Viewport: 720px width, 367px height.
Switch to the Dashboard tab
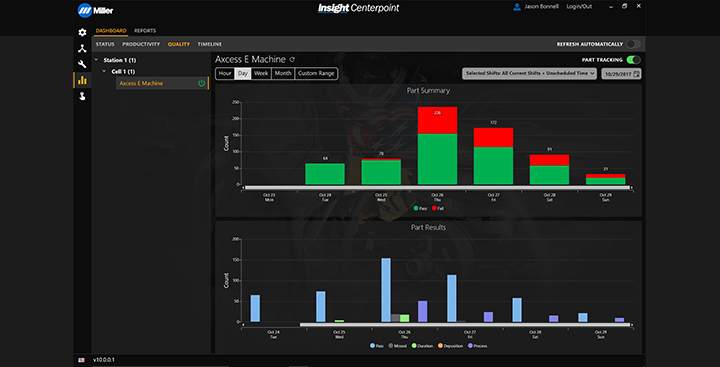coord(111,31)
